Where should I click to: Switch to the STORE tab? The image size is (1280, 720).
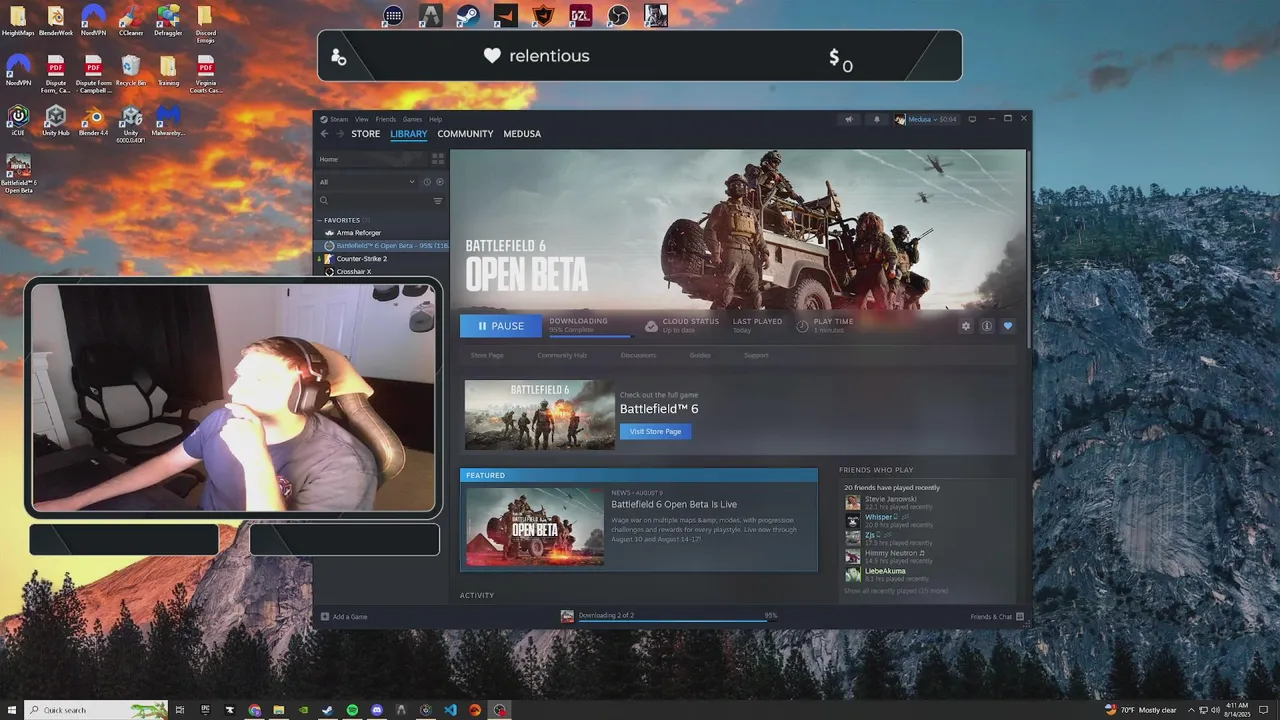(x=365, y=134)
